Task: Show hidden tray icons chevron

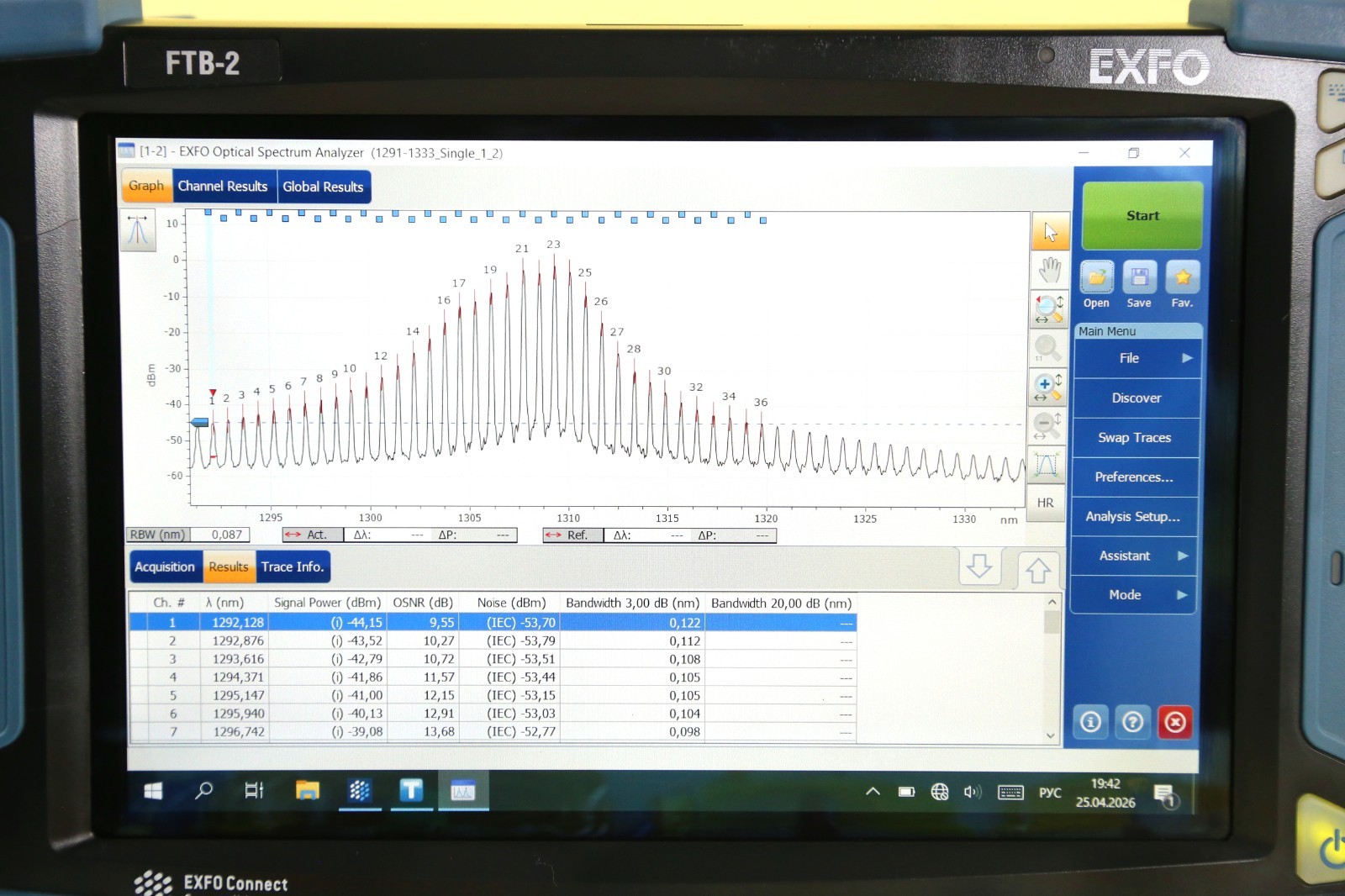Action: coord(873,791)
